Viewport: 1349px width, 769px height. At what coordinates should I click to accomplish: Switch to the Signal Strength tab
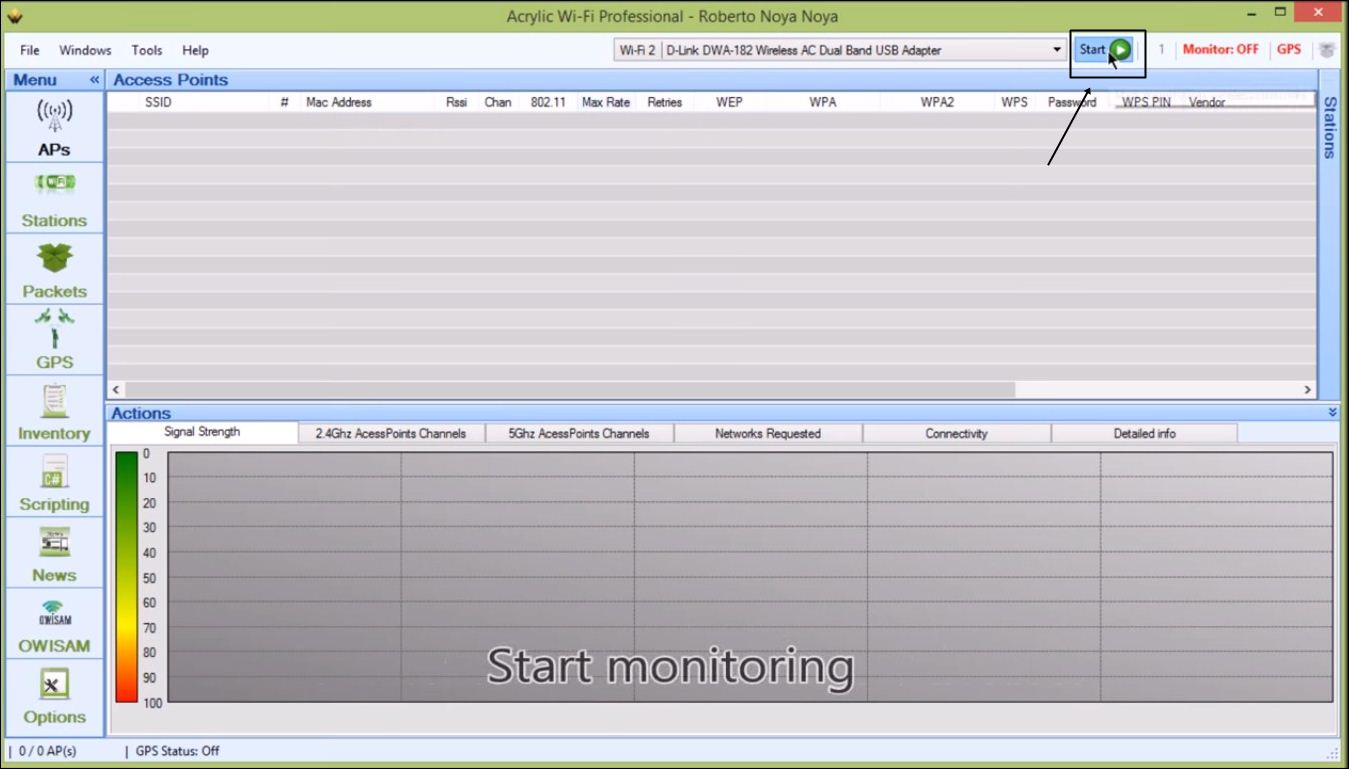click(x=202, y=432)
